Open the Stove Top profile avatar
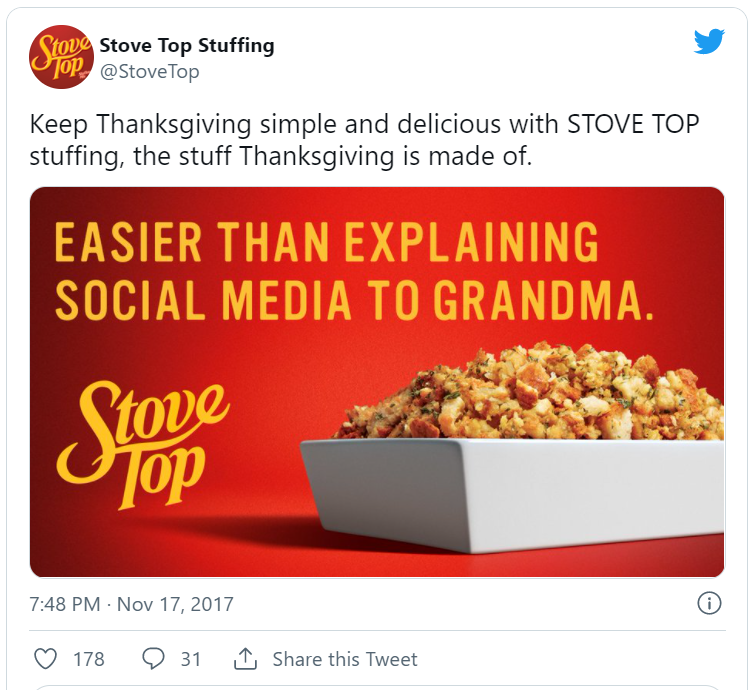The height and width of the screenshot is (690, 756). click(61, 57)
